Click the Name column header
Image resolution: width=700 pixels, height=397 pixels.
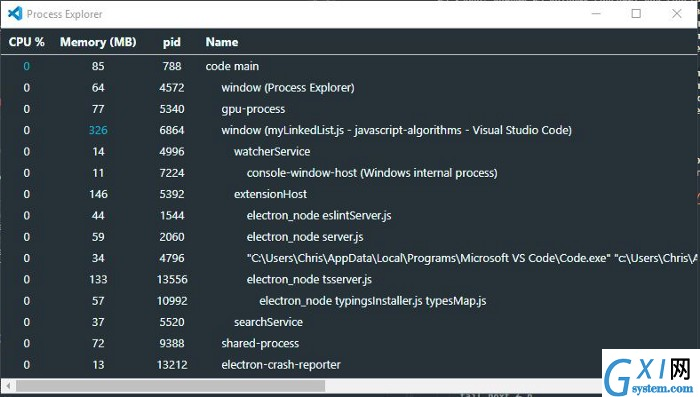(222, 42)
